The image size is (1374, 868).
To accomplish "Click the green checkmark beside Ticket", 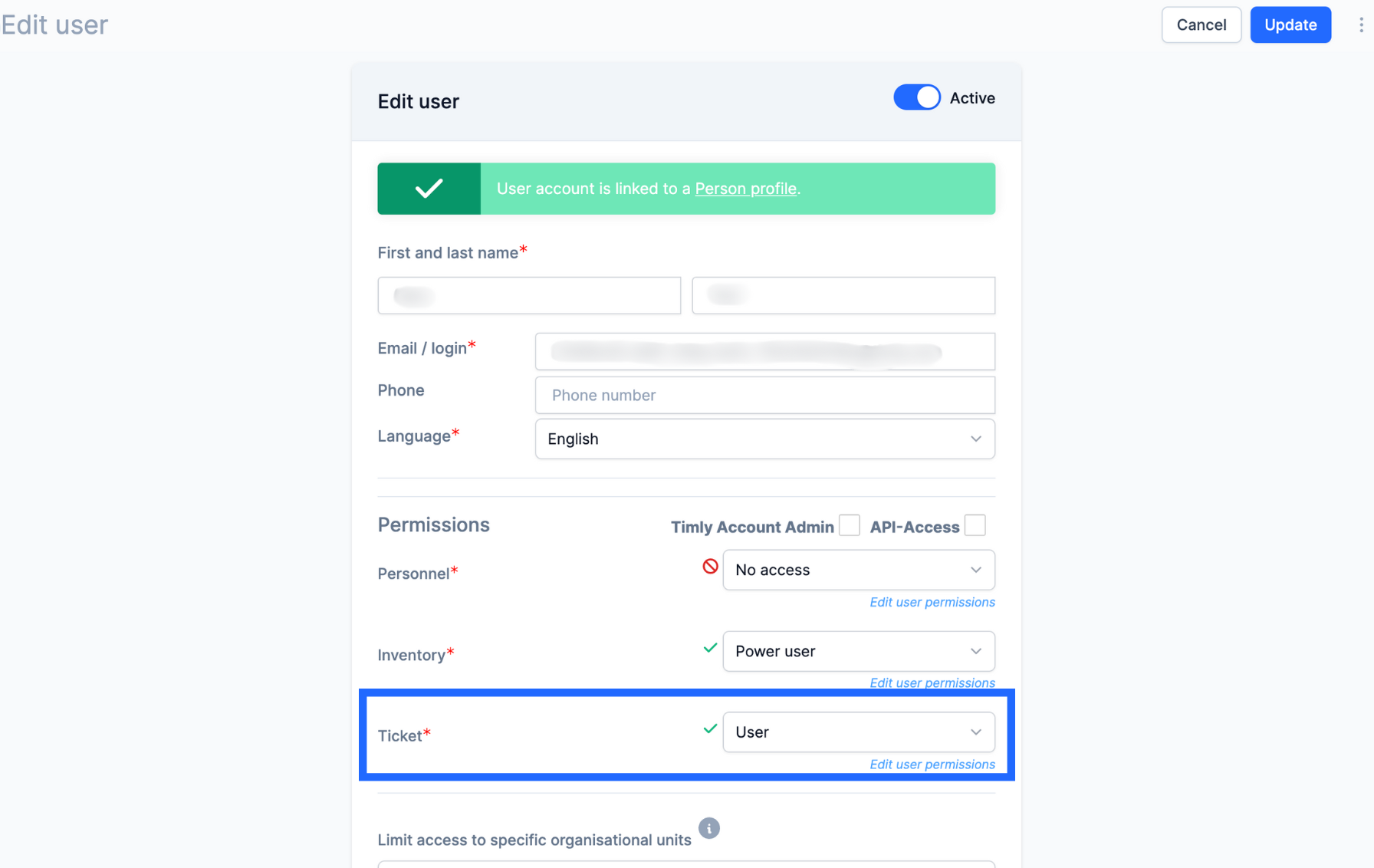I will pyautogui.click(x=710, y=728).
